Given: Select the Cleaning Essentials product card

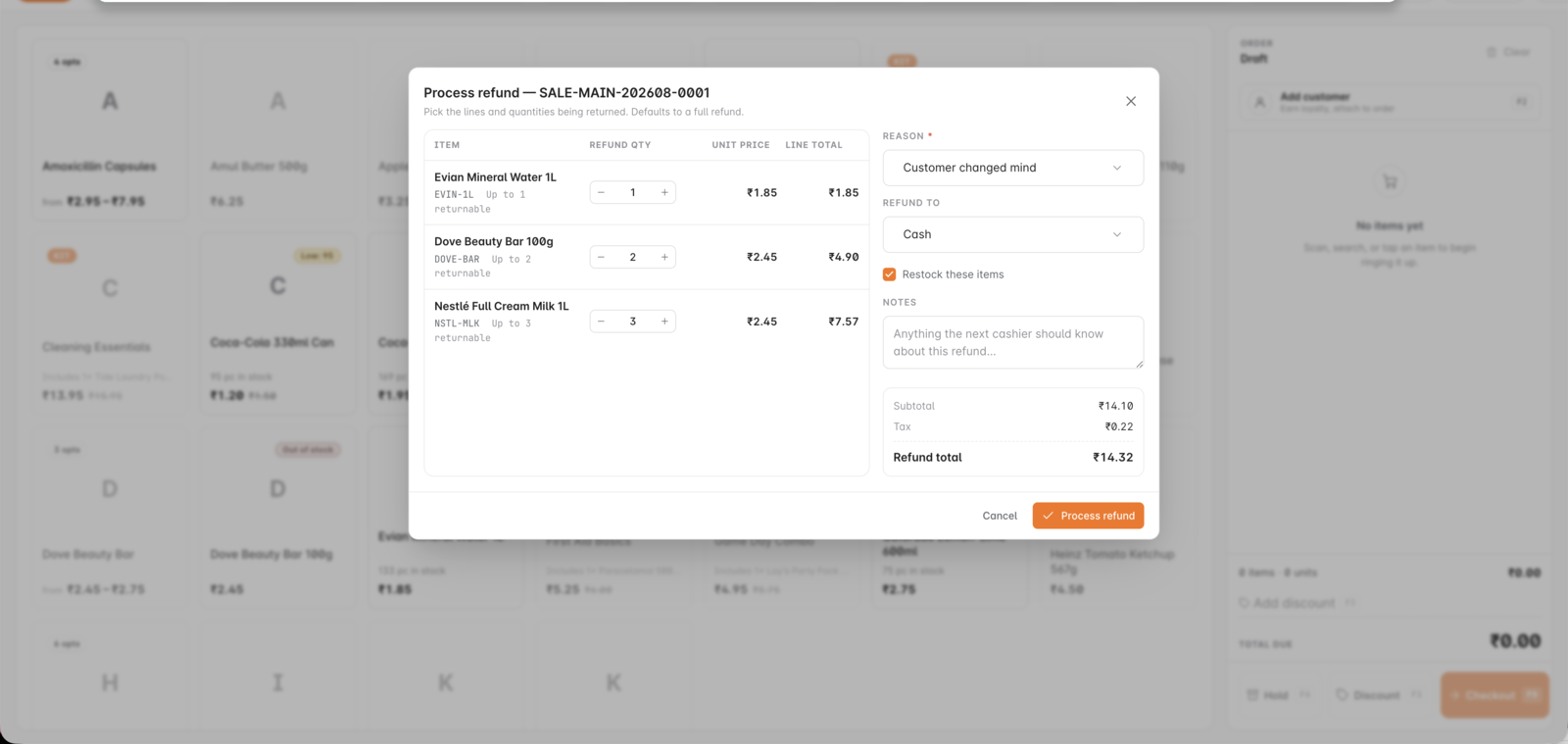Looking at the screenshot, I should [110, 322].
